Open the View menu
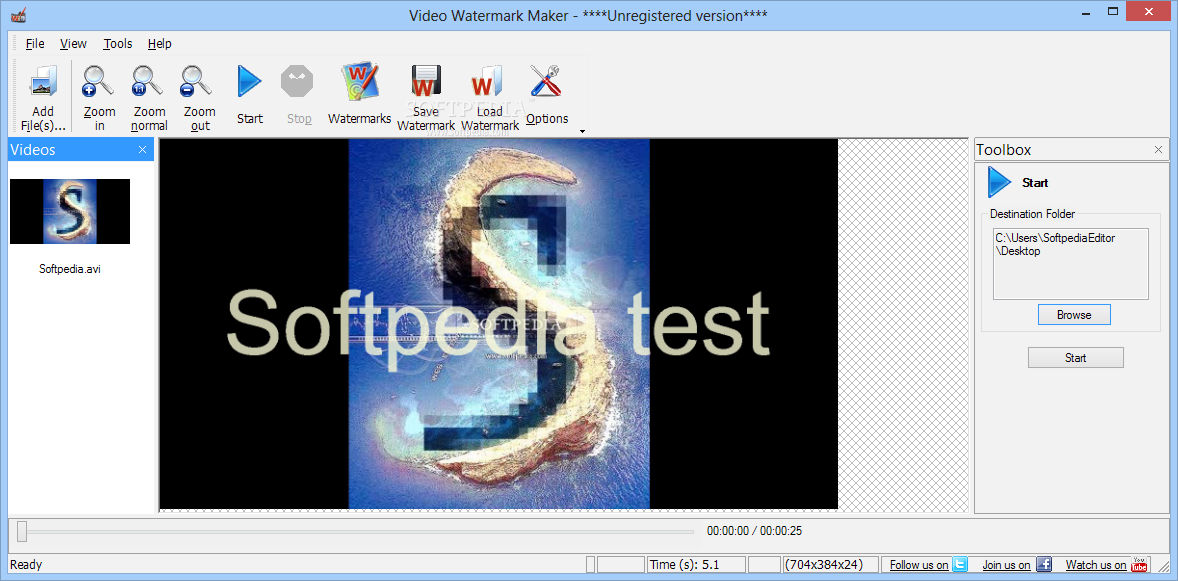 73,44
